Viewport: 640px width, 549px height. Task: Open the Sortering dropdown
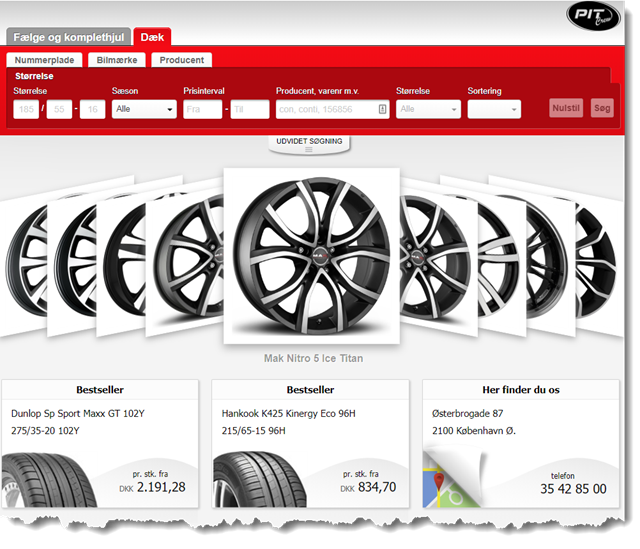[x=494, y=109]
